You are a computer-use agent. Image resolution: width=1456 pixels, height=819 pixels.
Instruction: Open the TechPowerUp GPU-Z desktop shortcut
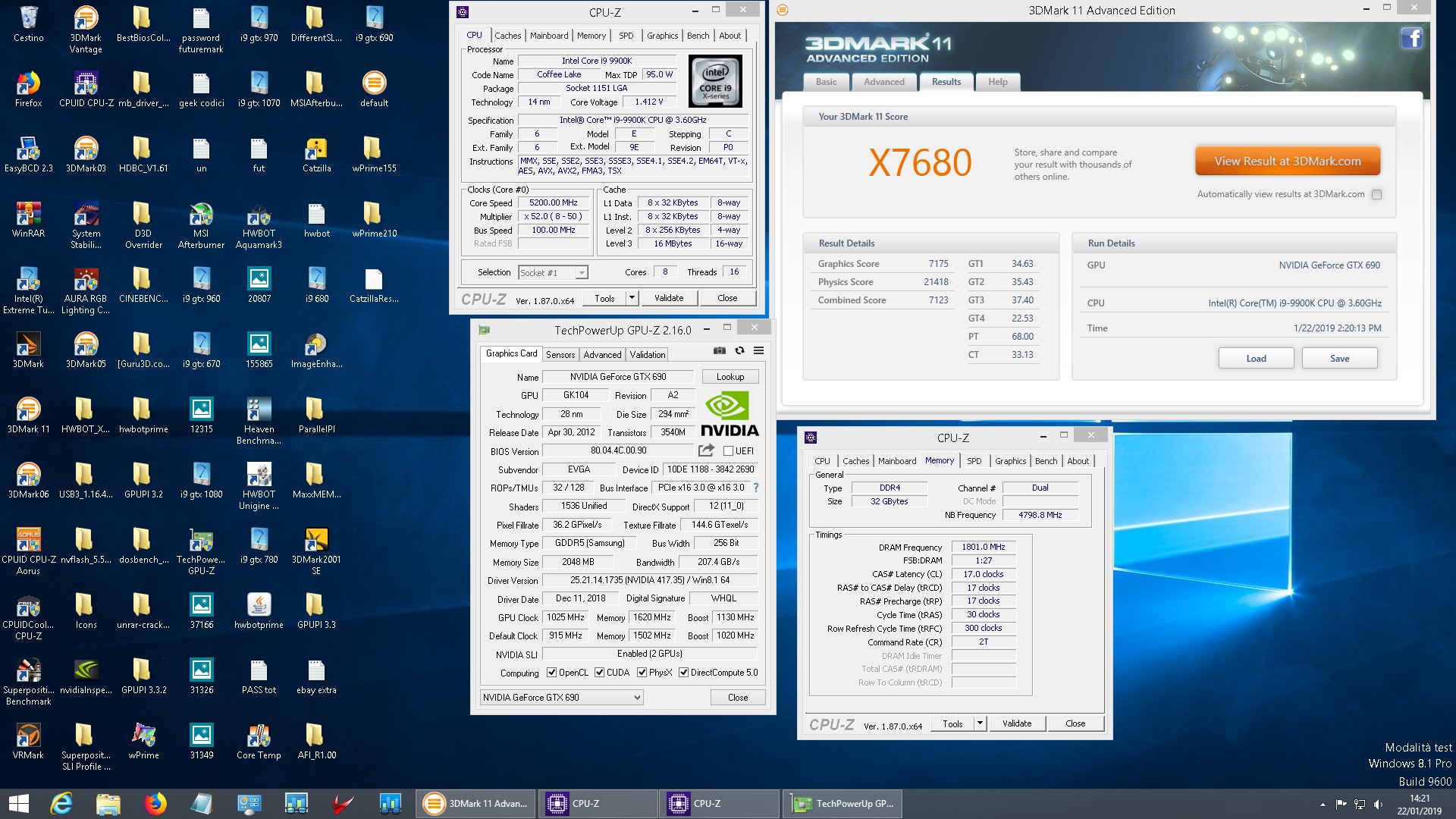click(201, 552)
